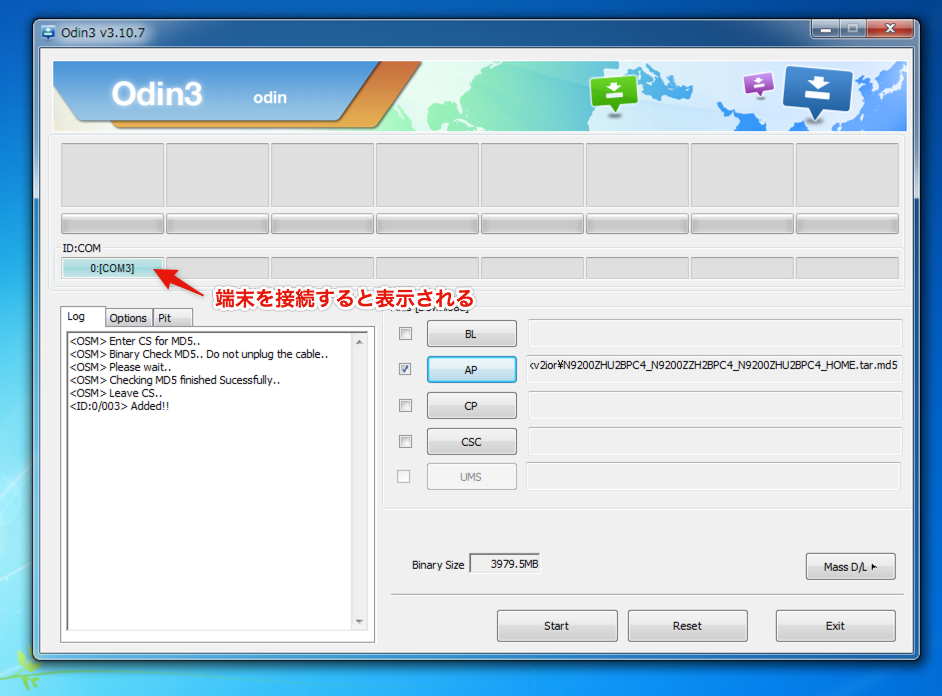
Task: Uncheck the AP checkbox
Action: point(406,369)
